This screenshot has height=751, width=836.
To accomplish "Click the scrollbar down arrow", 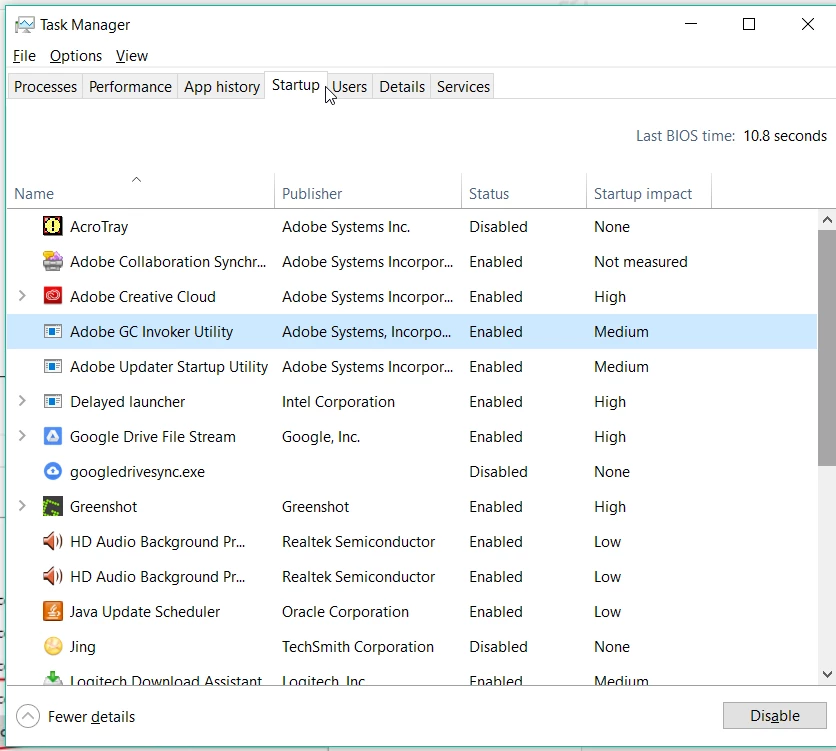I will [827, 674].
